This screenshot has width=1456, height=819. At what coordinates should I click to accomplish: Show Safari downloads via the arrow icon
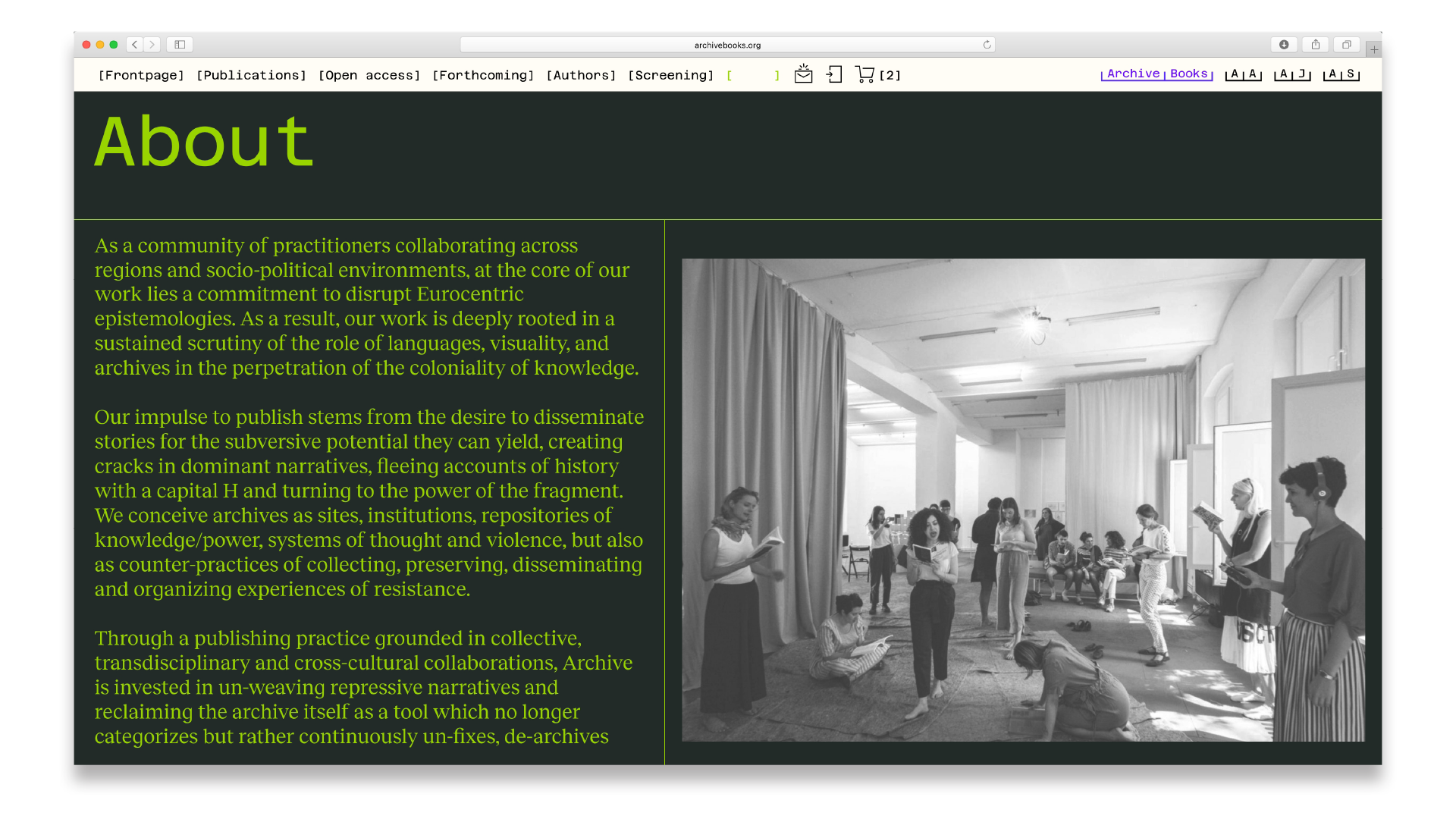[1284, 45]
